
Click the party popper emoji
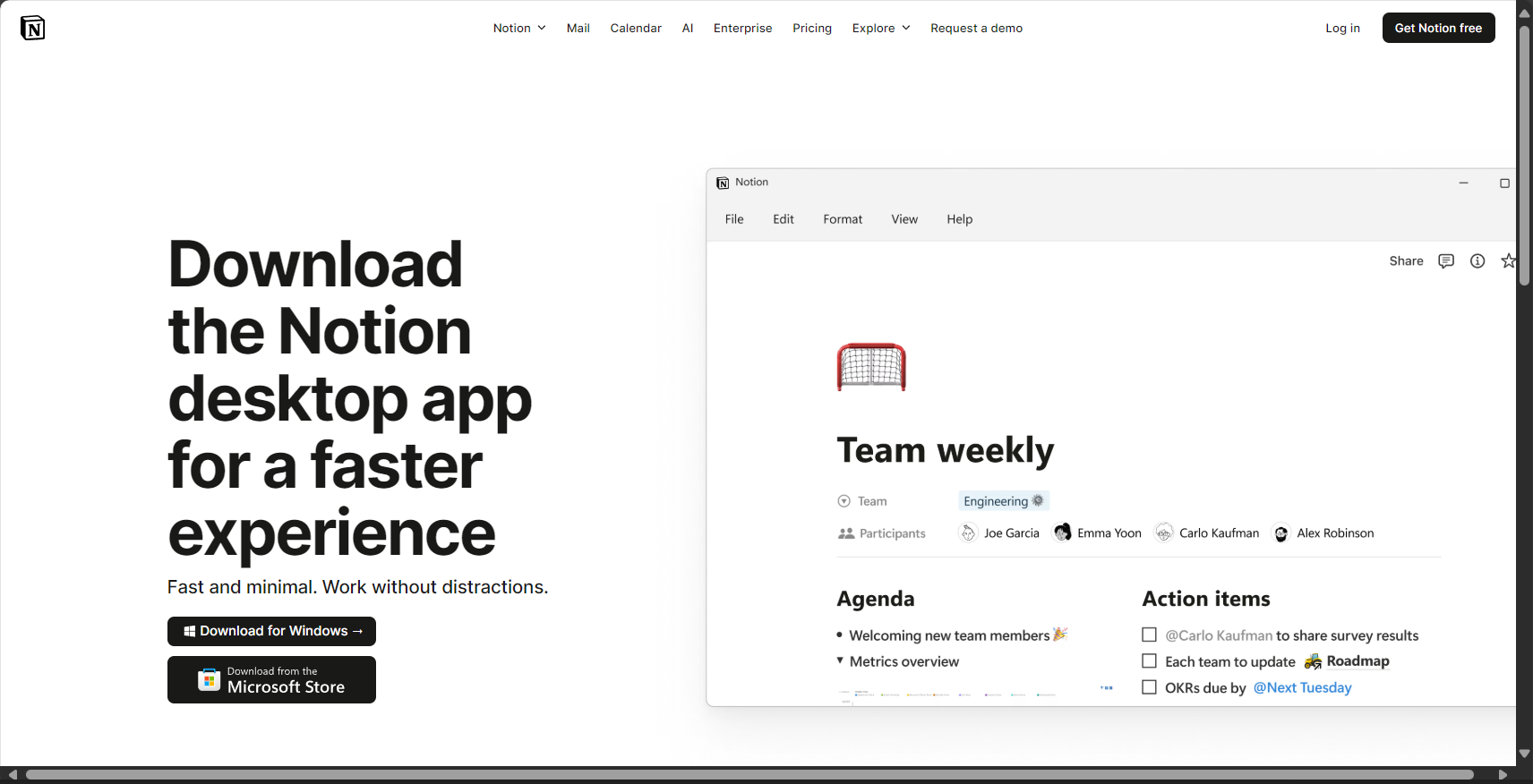[x=1060, y=635]
